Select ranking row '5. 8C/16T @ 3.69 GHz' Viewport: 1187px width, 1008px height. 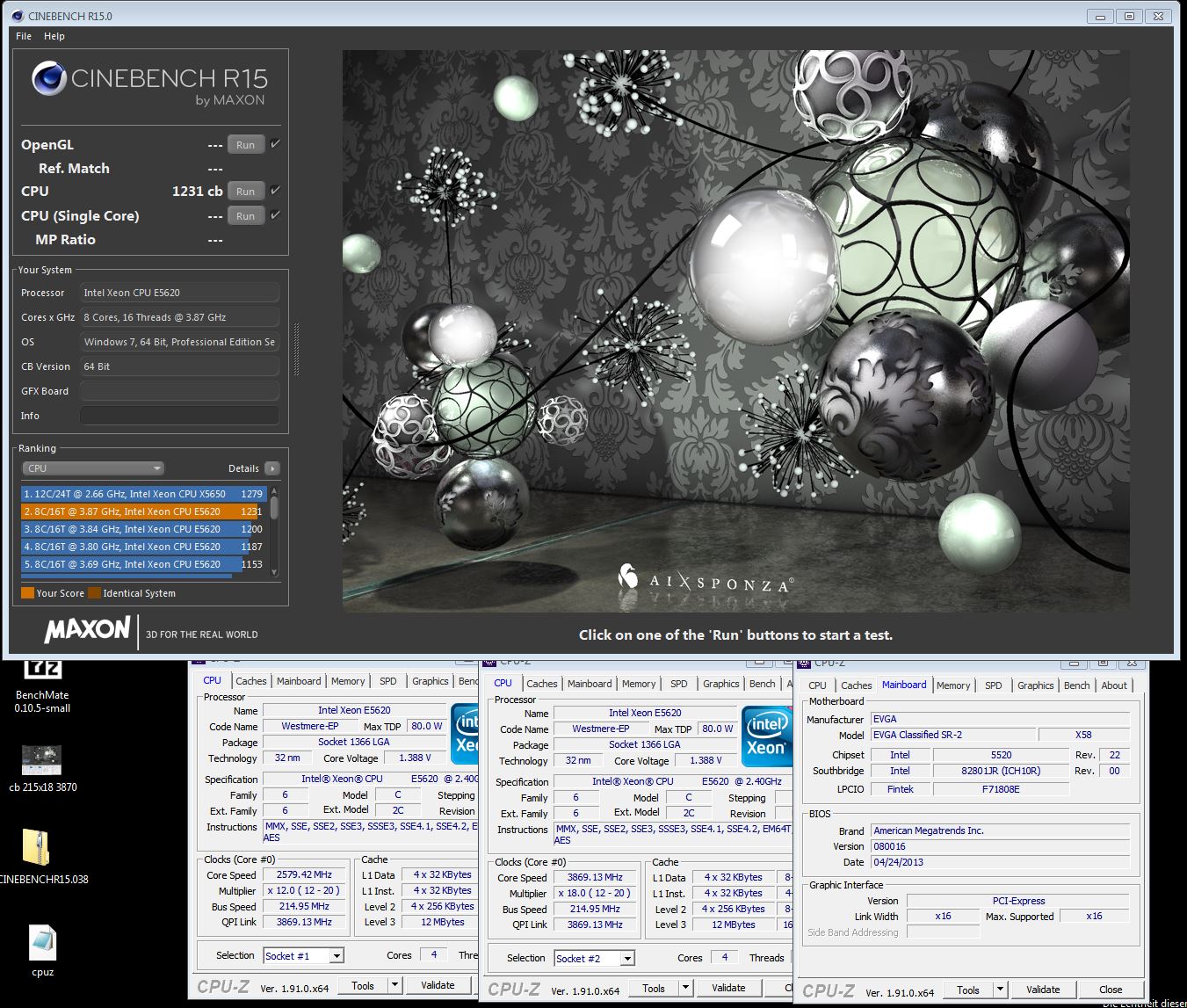point(143,564)
